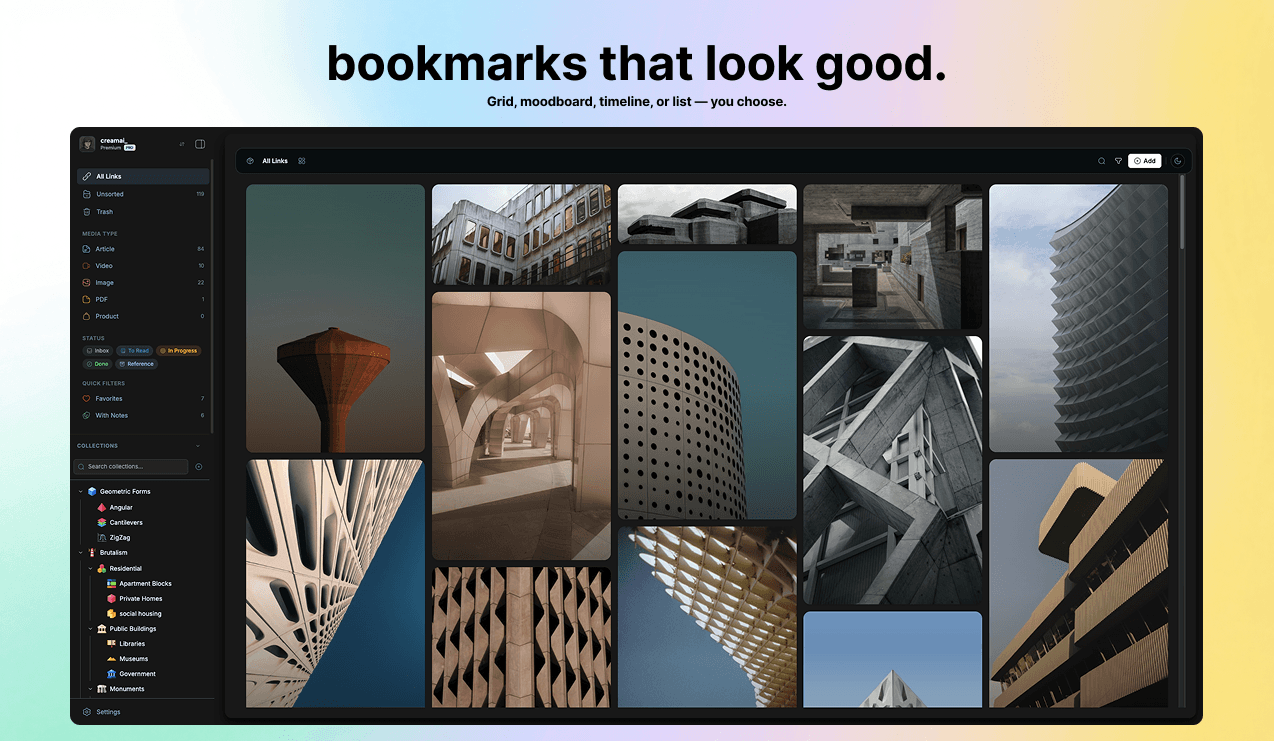1274x741 pixels.
Task: Collapse the Residential collection tree
Action: (91, 567)
